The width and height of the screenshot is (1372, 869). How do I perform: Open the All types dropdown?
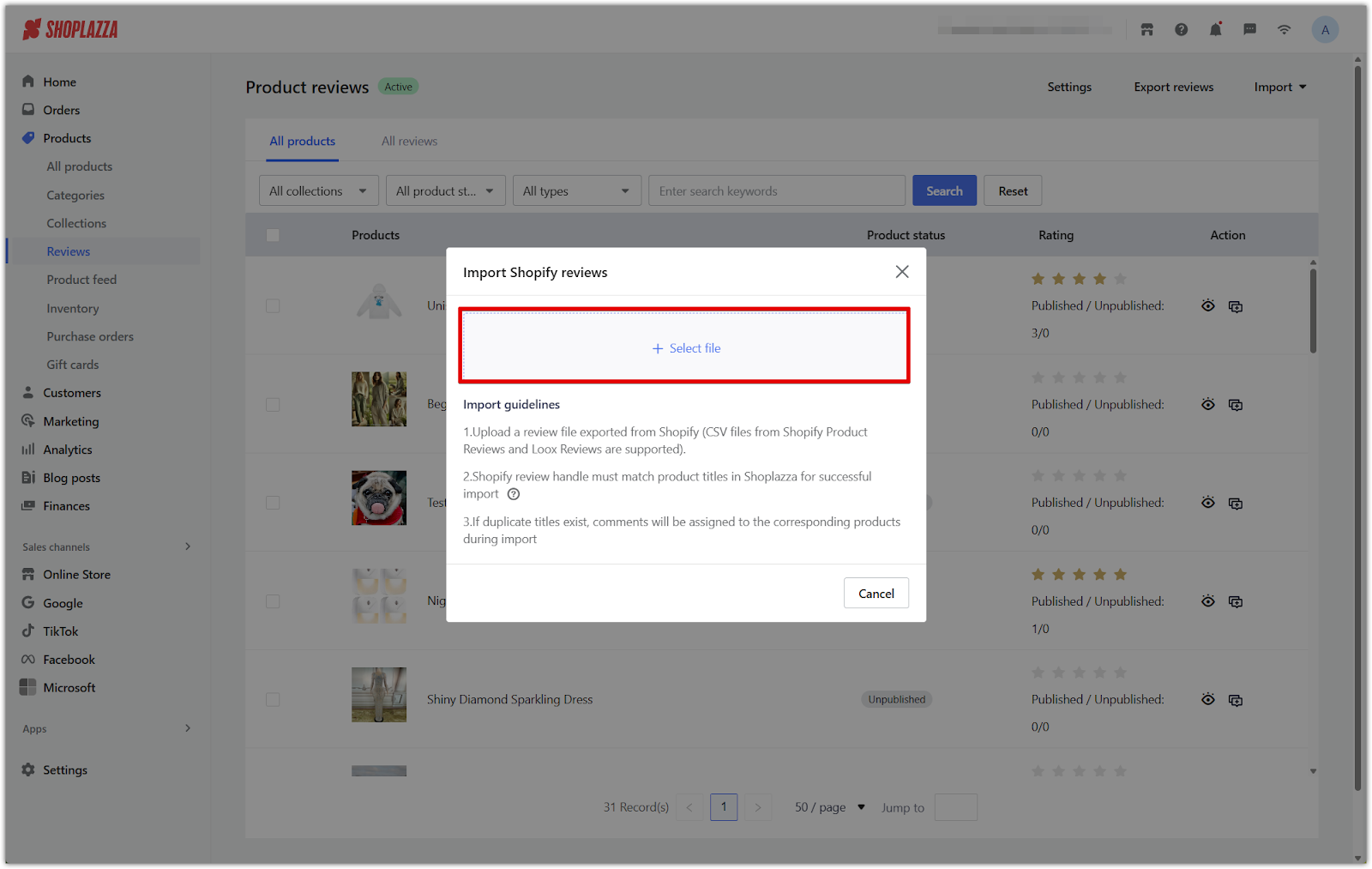(577, 191)
